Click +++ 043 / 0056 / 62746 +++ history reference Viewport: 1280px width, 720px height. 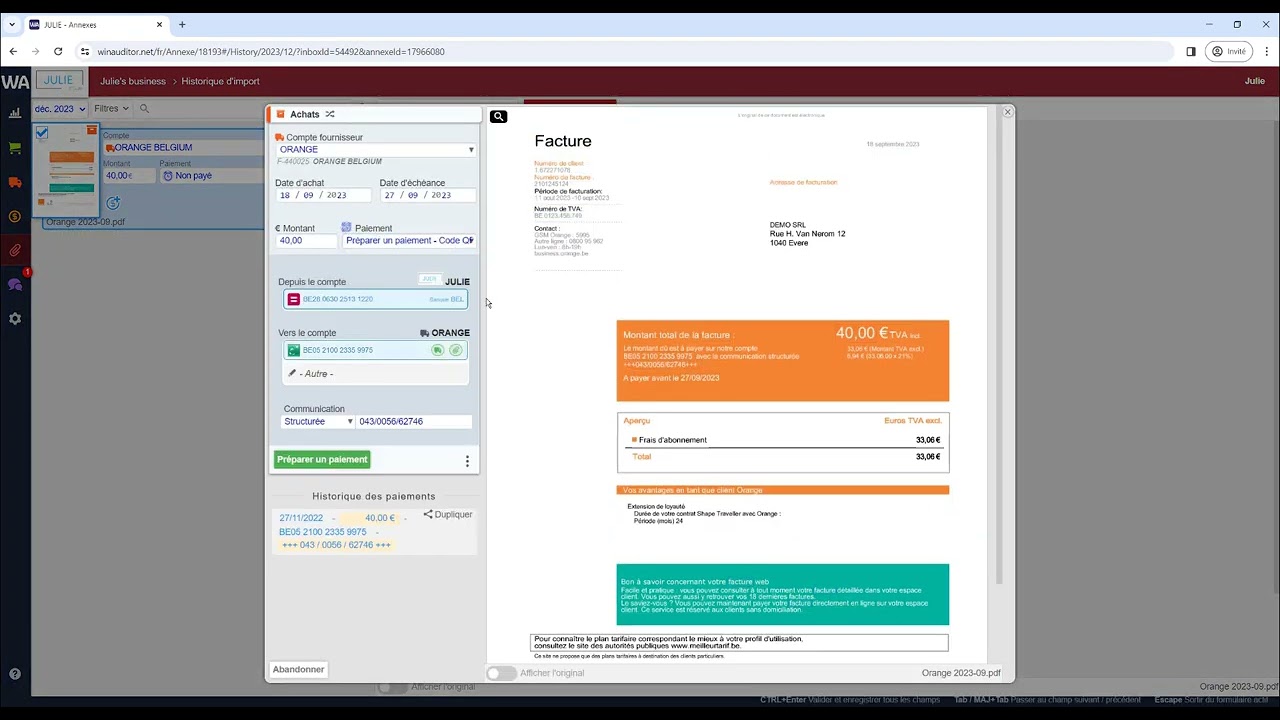(336, 545)
